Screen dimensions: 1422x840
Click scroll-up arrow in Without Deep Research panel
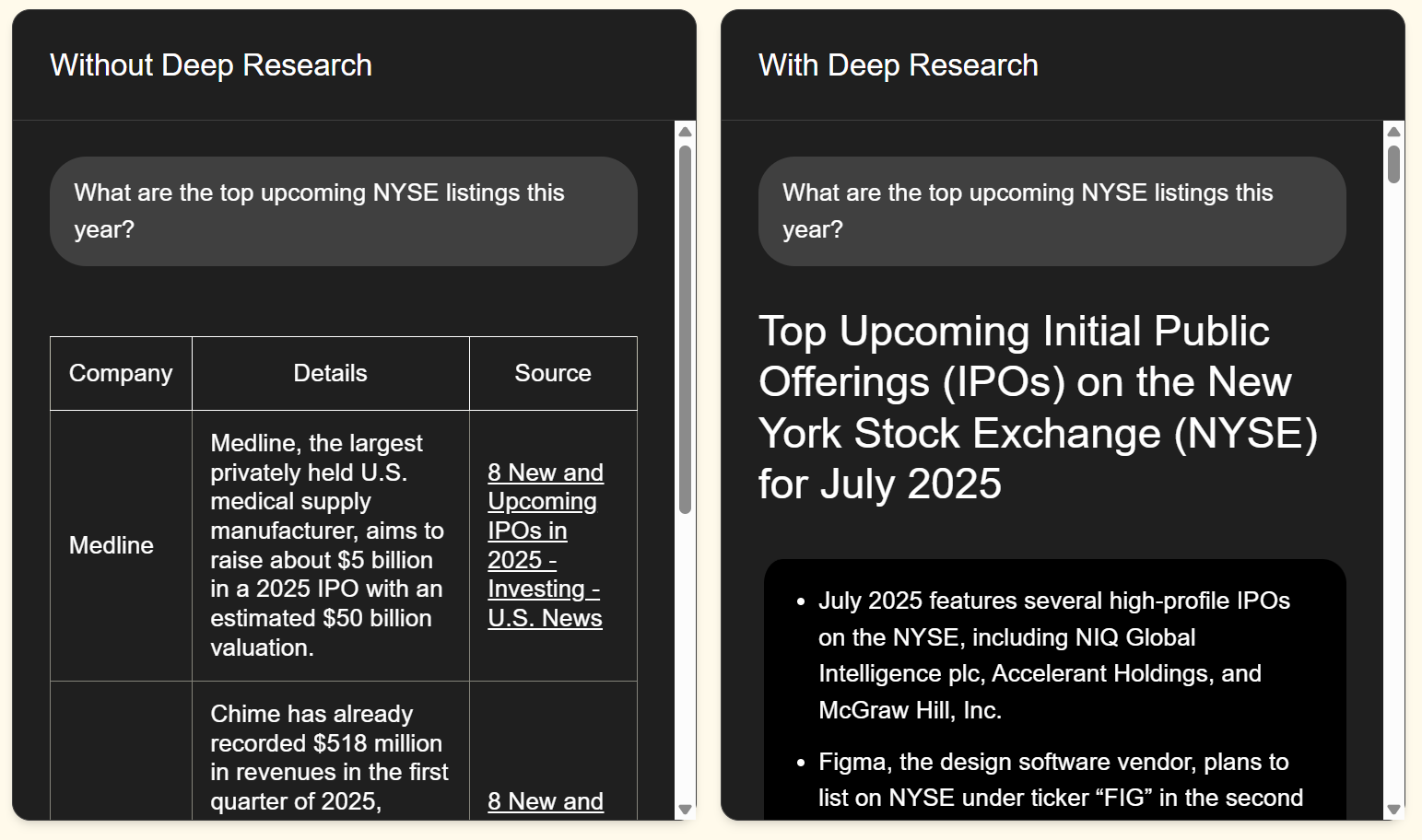click(685, 132)
